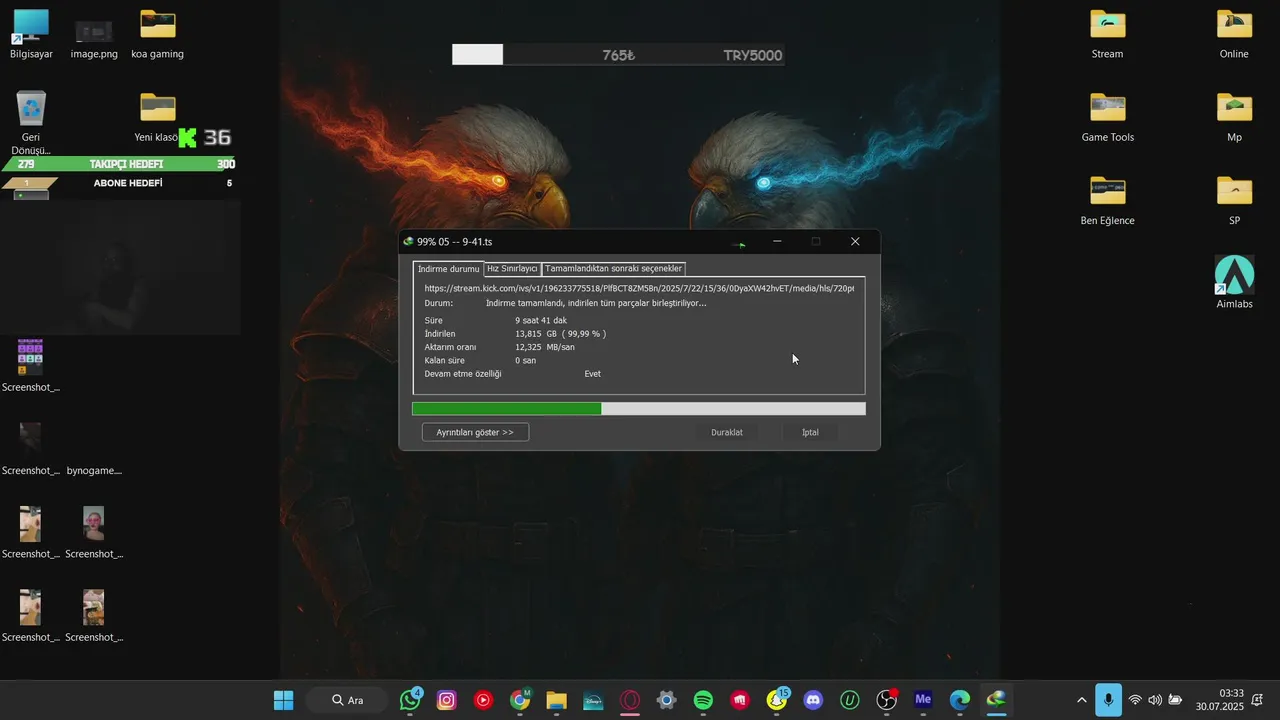Screen dimensions: 1280x720
Task: Open Wi-Fi network tray icon
Action: tap(1135, 700)
